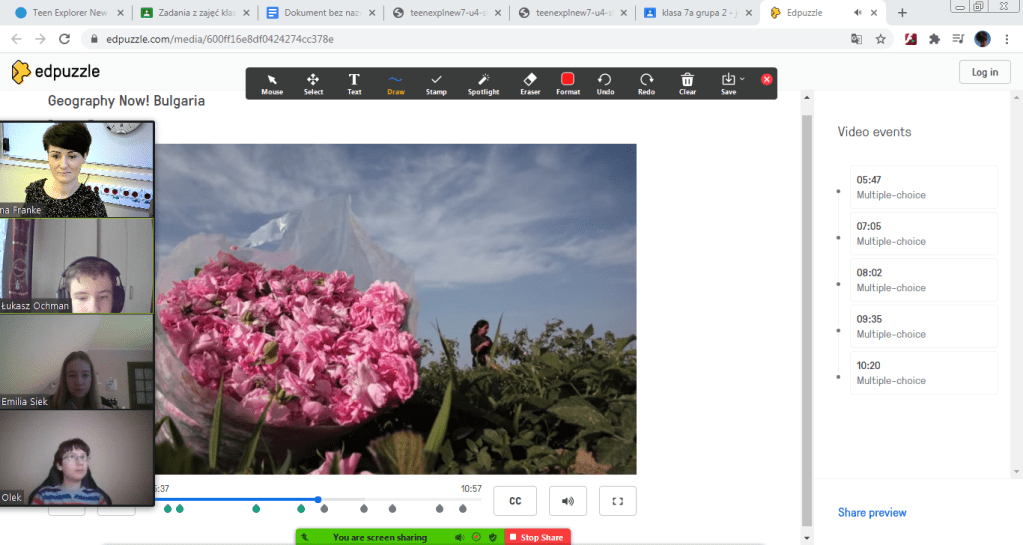The image size is (1023, 545).
Task: Open the Chrome extensions puzzle menu
Action: coord(934,39)
